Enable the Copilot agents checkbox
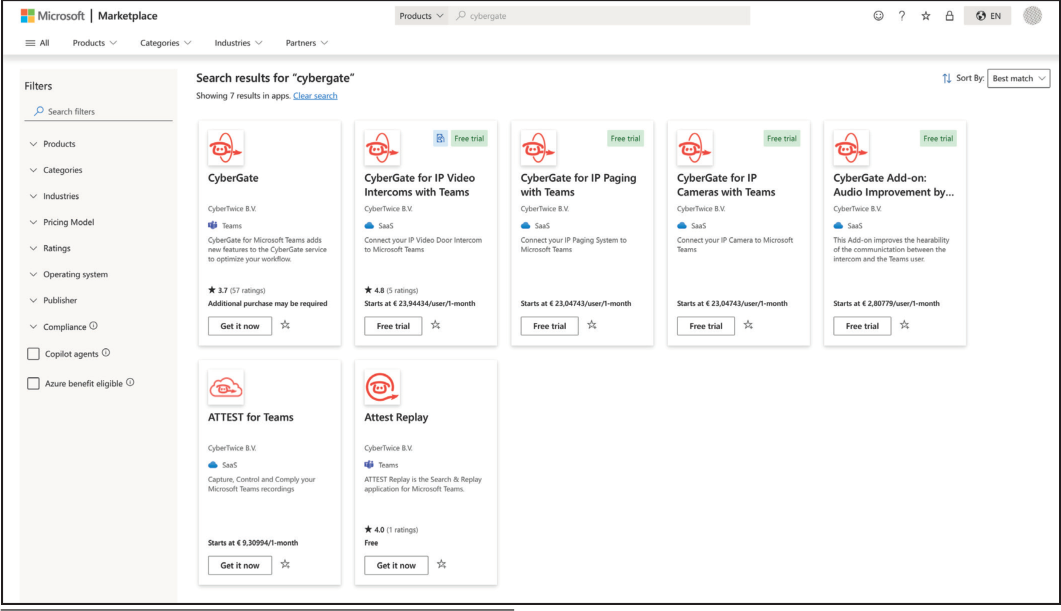Screen dimensions: 1061x611 [x=34, y=353]
